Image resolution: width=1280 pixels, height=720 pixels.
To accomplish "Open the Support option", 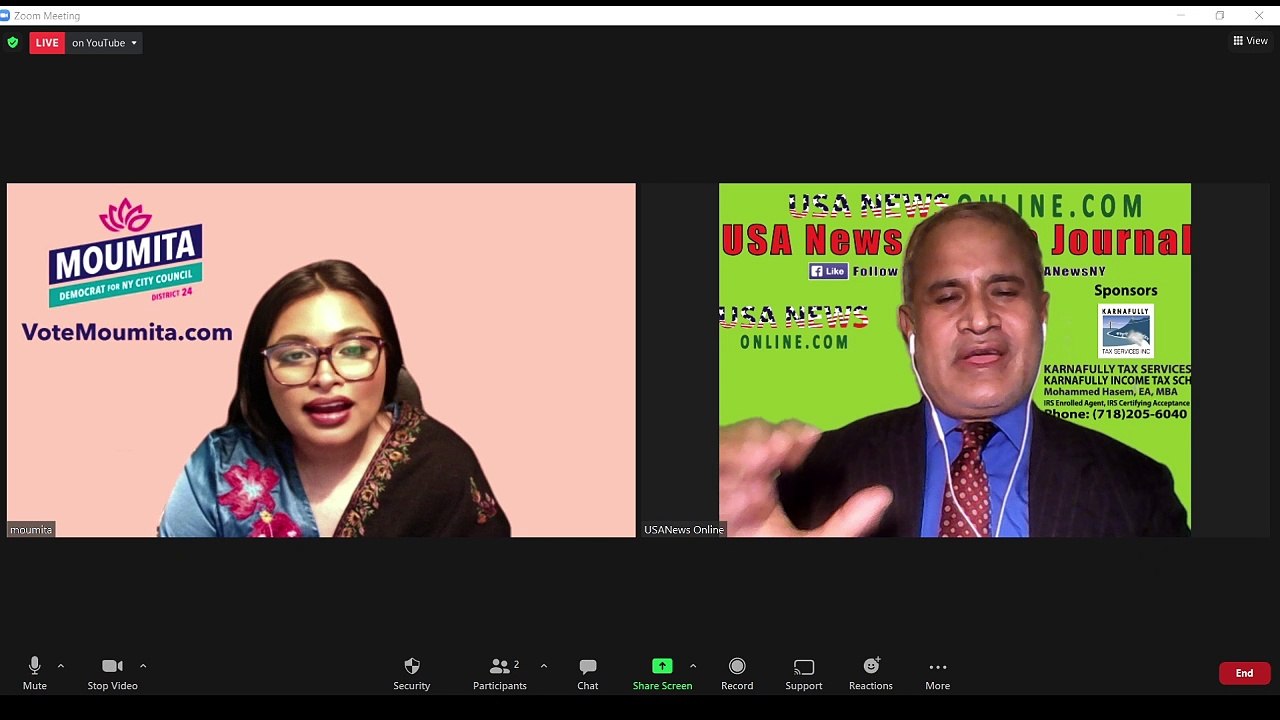I will tap(804, 674).
